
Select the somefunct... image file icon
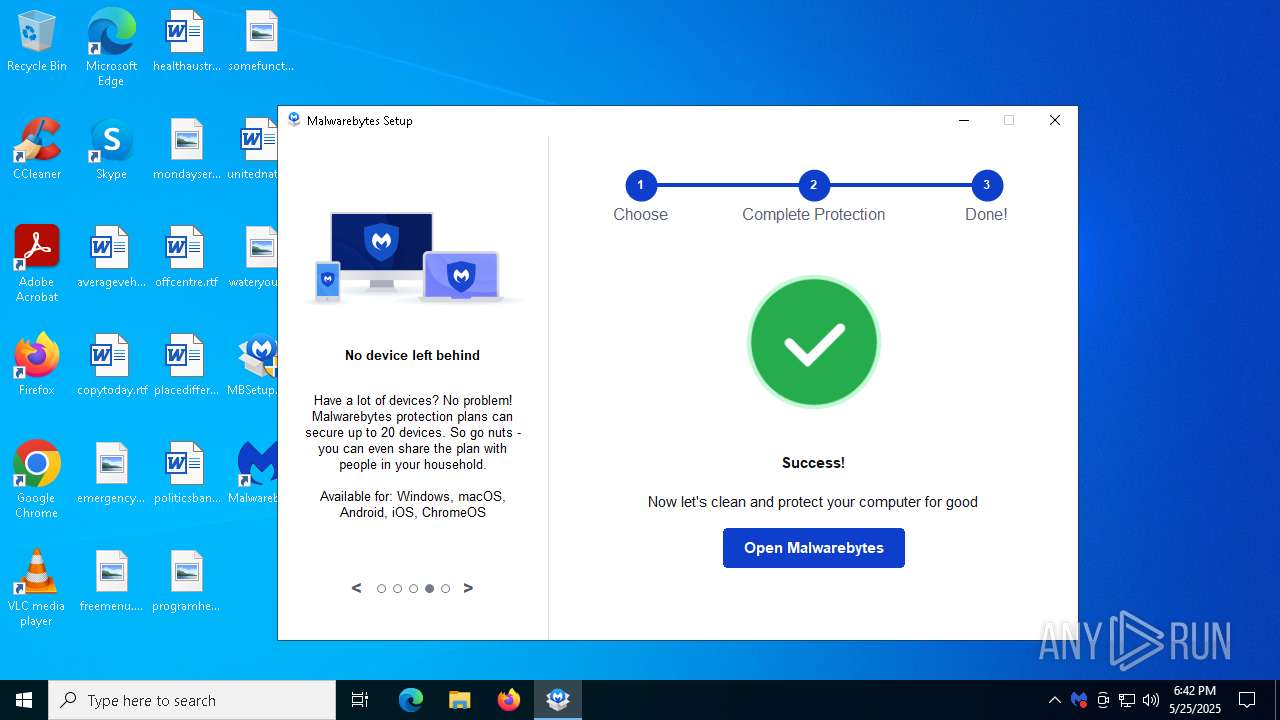click(261, 42)
